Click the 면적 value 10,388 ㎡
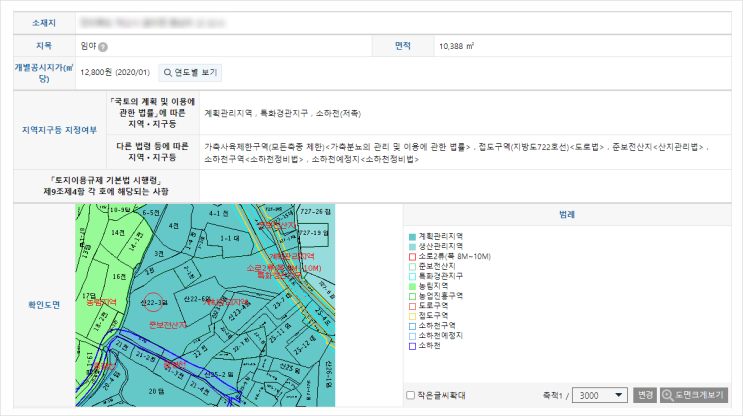 coord(456,46)
